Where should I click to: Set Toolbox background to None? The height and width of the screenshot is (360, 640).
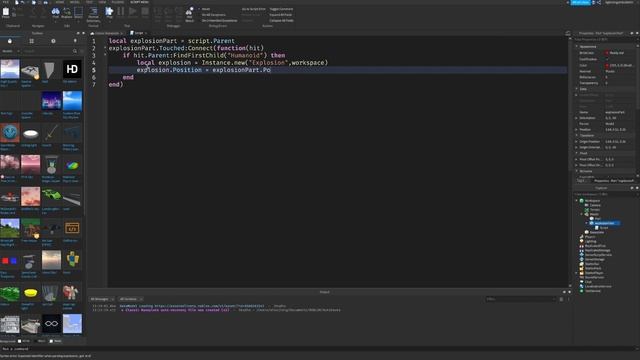pos(55,341)
